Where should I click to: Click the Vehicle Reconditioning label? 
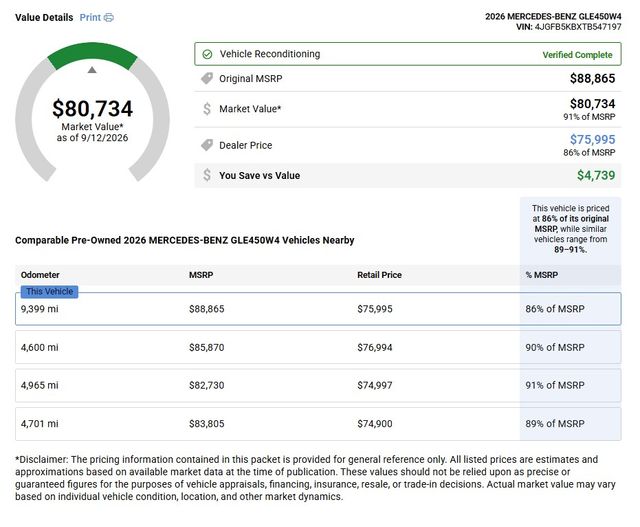(x=270, y=54)
